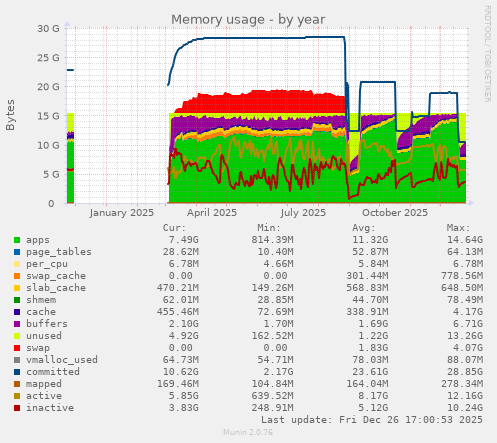
Task: Click the 'inactive' legend label
Action: (x=50, y=408)
